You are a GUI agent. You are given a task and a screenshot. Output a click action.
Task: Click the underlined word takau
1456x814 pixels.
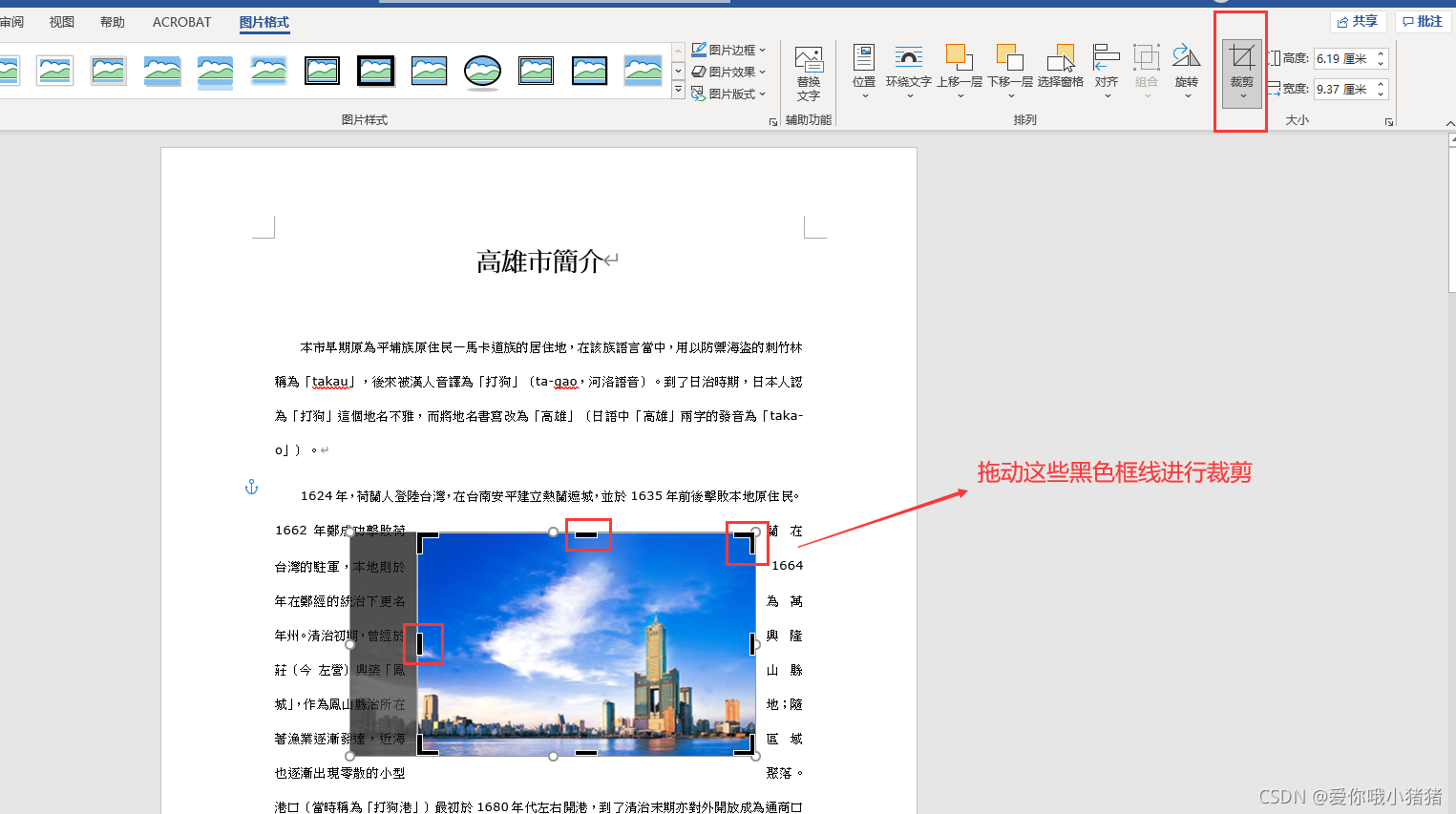330,382
